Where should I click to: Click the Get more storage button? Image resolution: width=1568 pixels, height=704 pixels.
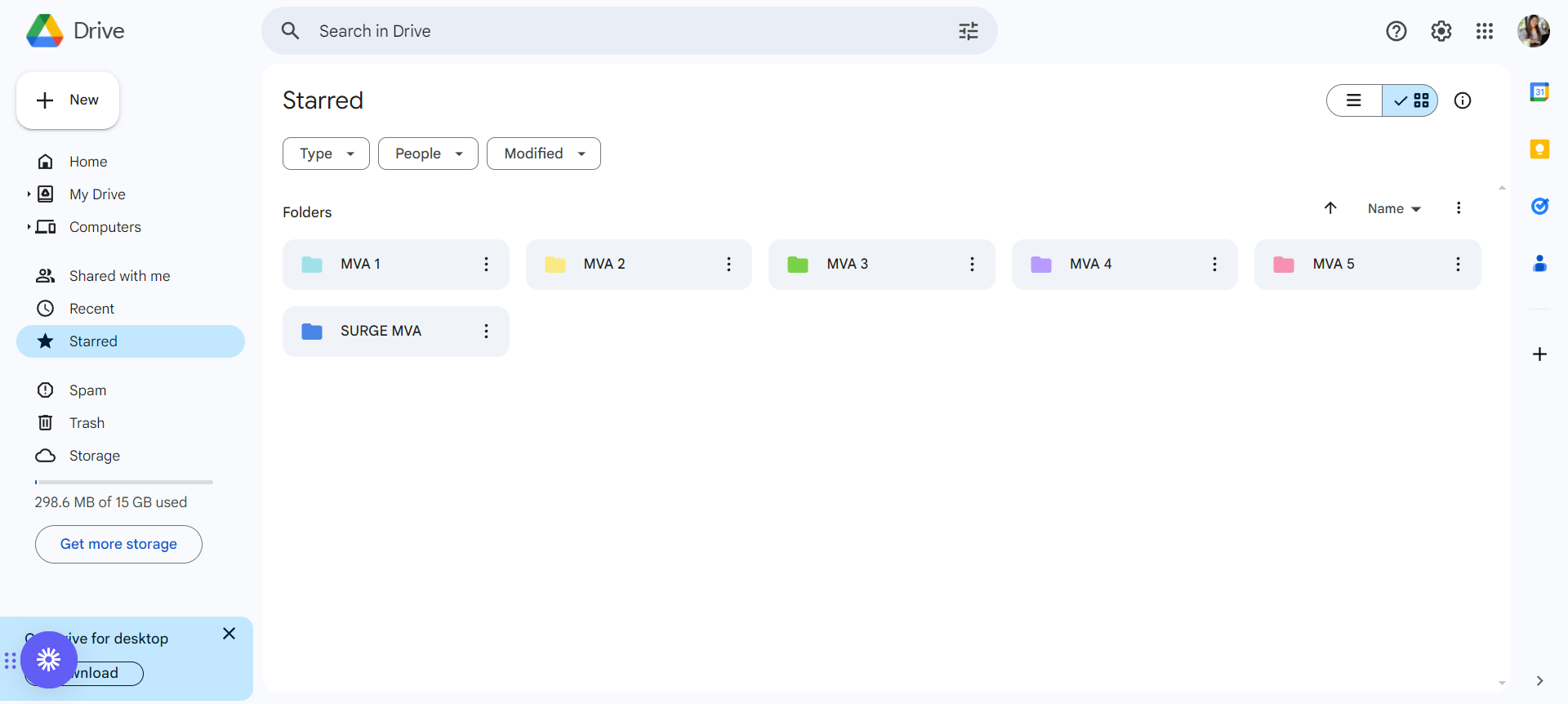(x=118, y=544)
